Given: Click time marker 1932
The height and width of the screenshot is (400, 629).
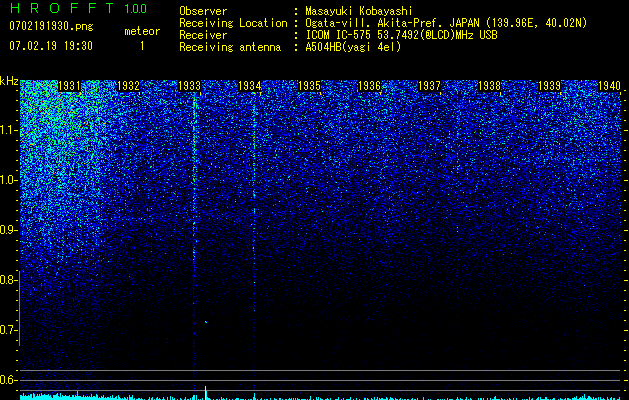Looking at the screenshot, I should 128,86.
